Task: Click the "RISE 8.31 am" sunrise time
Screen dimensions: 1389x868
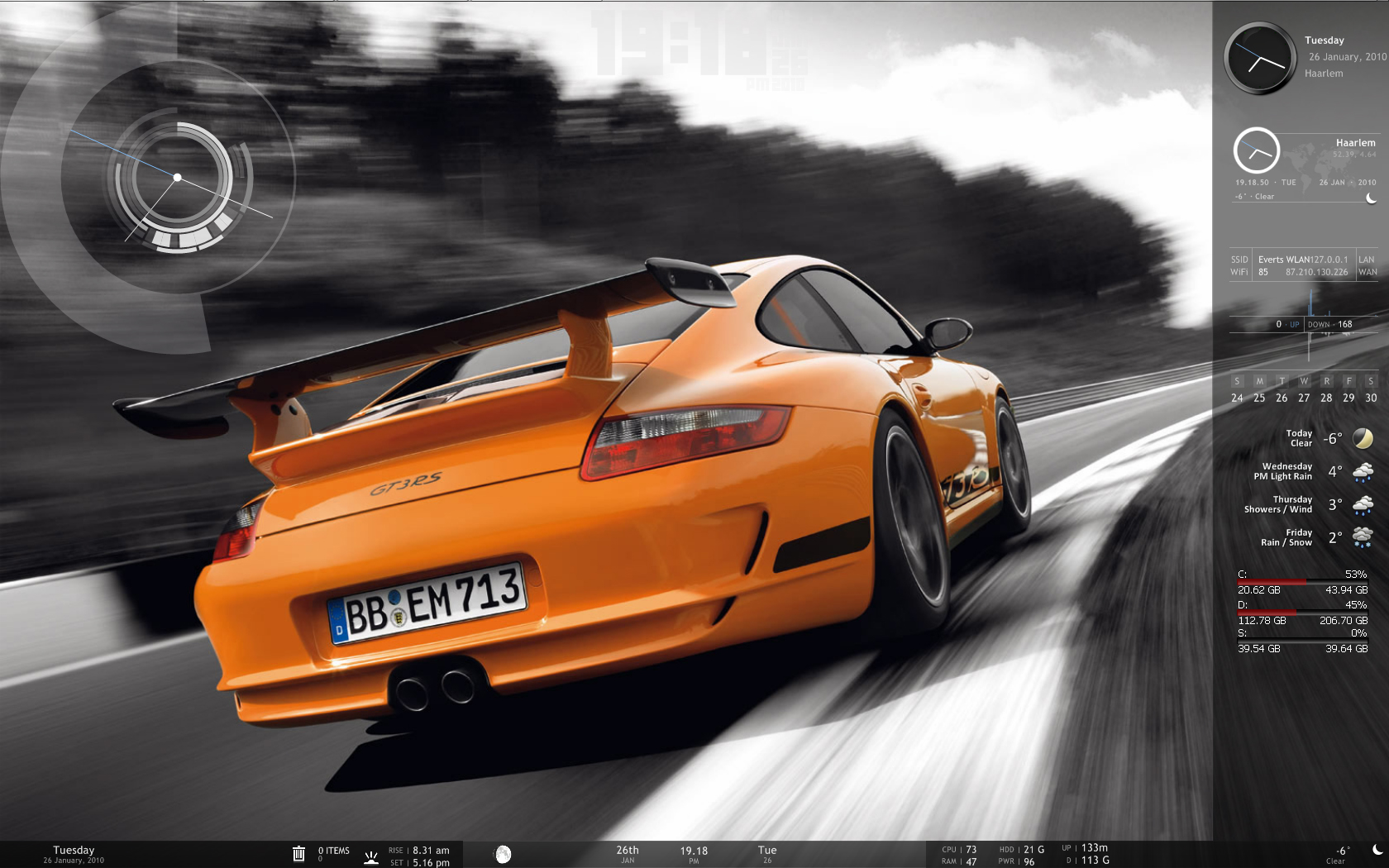Action: pos(419,850)
